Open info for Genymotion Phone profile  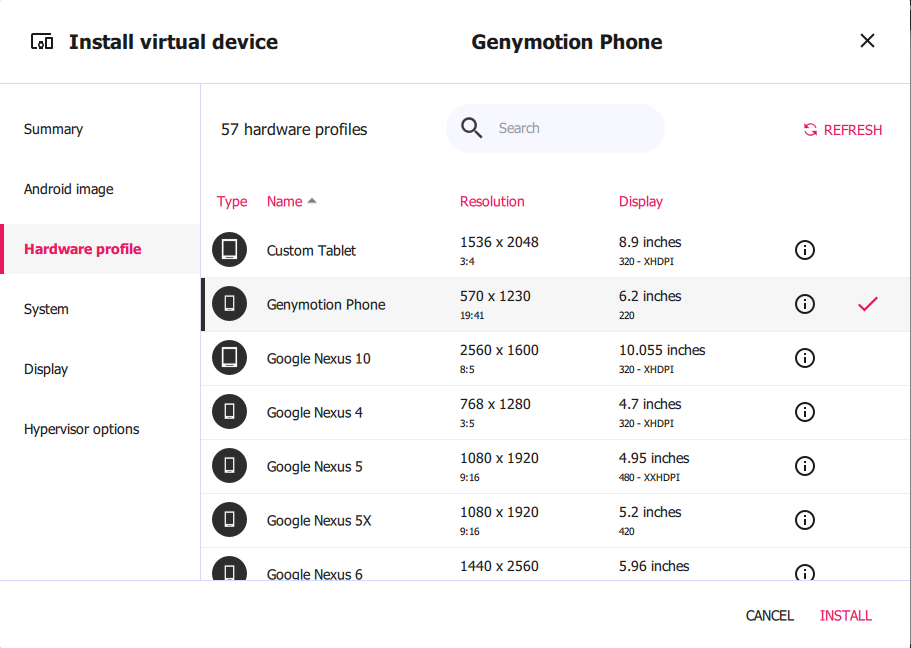coord(805,304)
